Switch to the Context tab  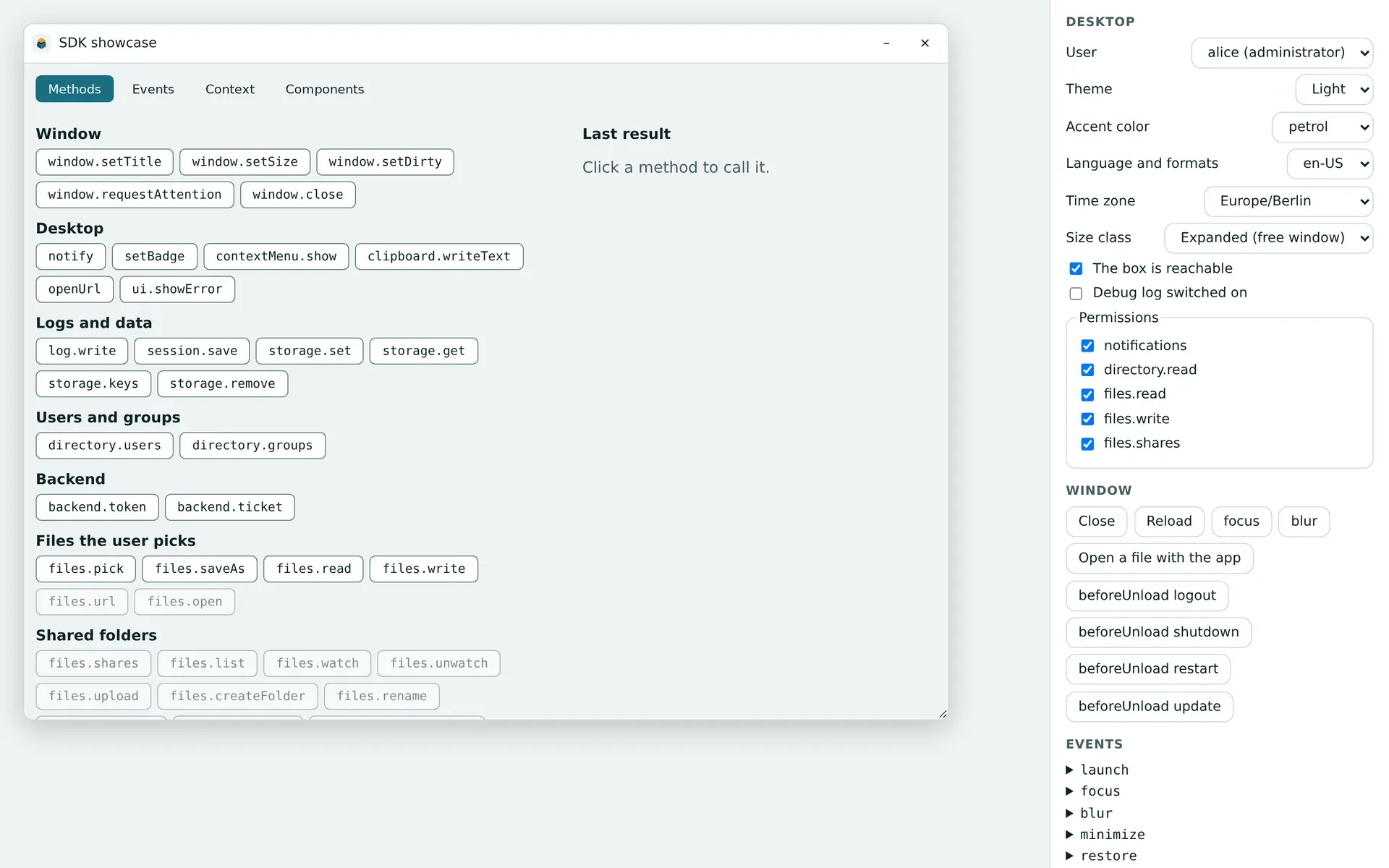pyautogui.click(x=230, y=89)
